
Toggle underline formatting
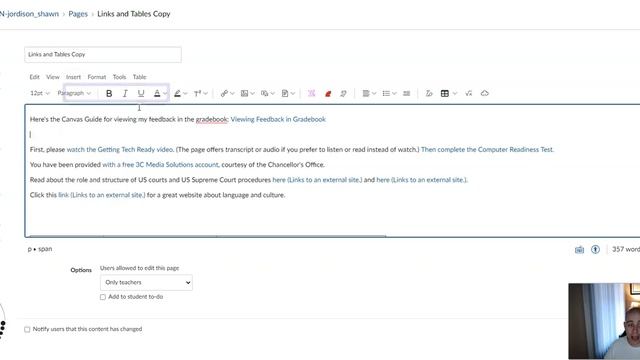point(141,93)
